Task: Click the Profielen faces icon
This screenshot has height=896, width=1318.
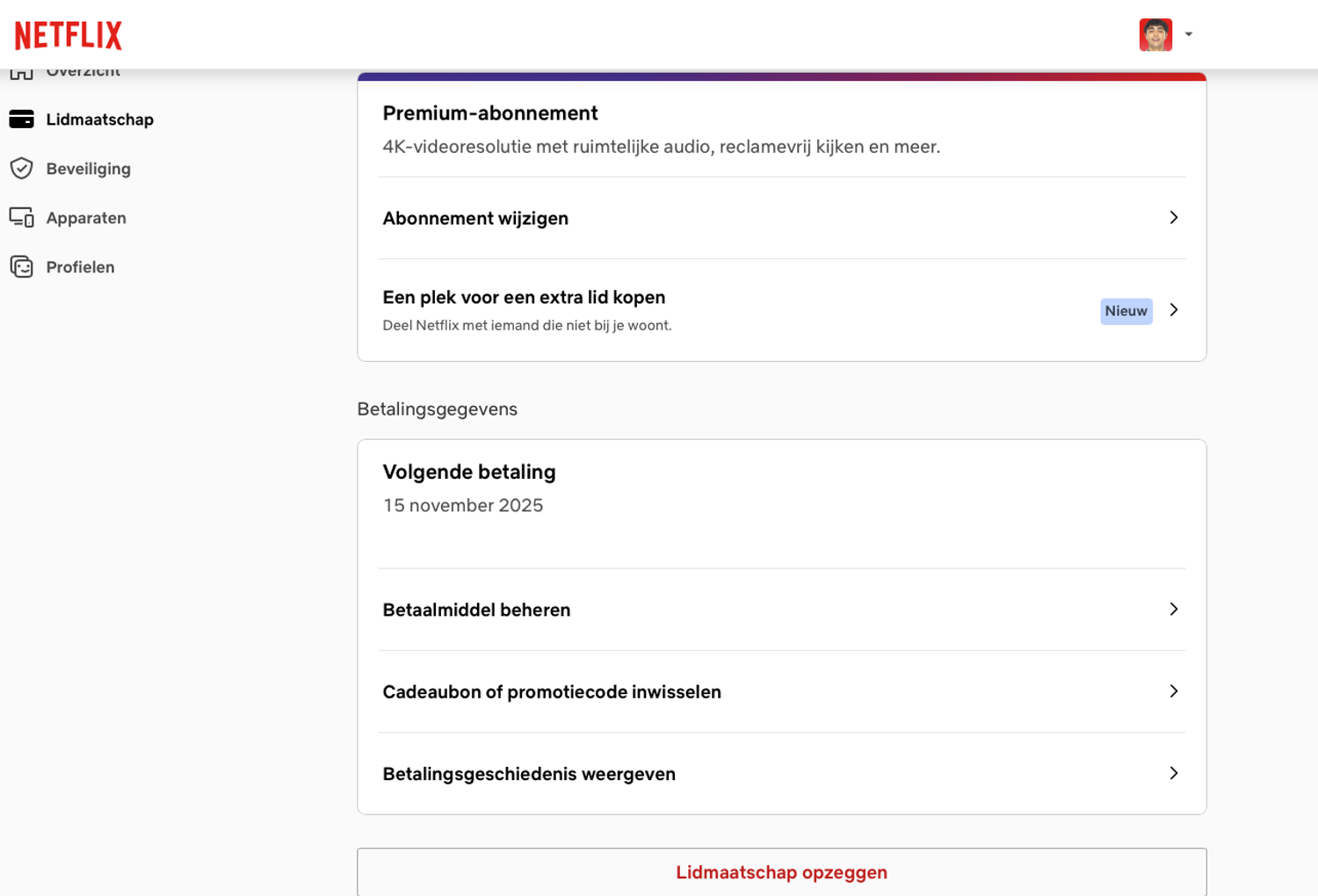Action: pos(21,267)
